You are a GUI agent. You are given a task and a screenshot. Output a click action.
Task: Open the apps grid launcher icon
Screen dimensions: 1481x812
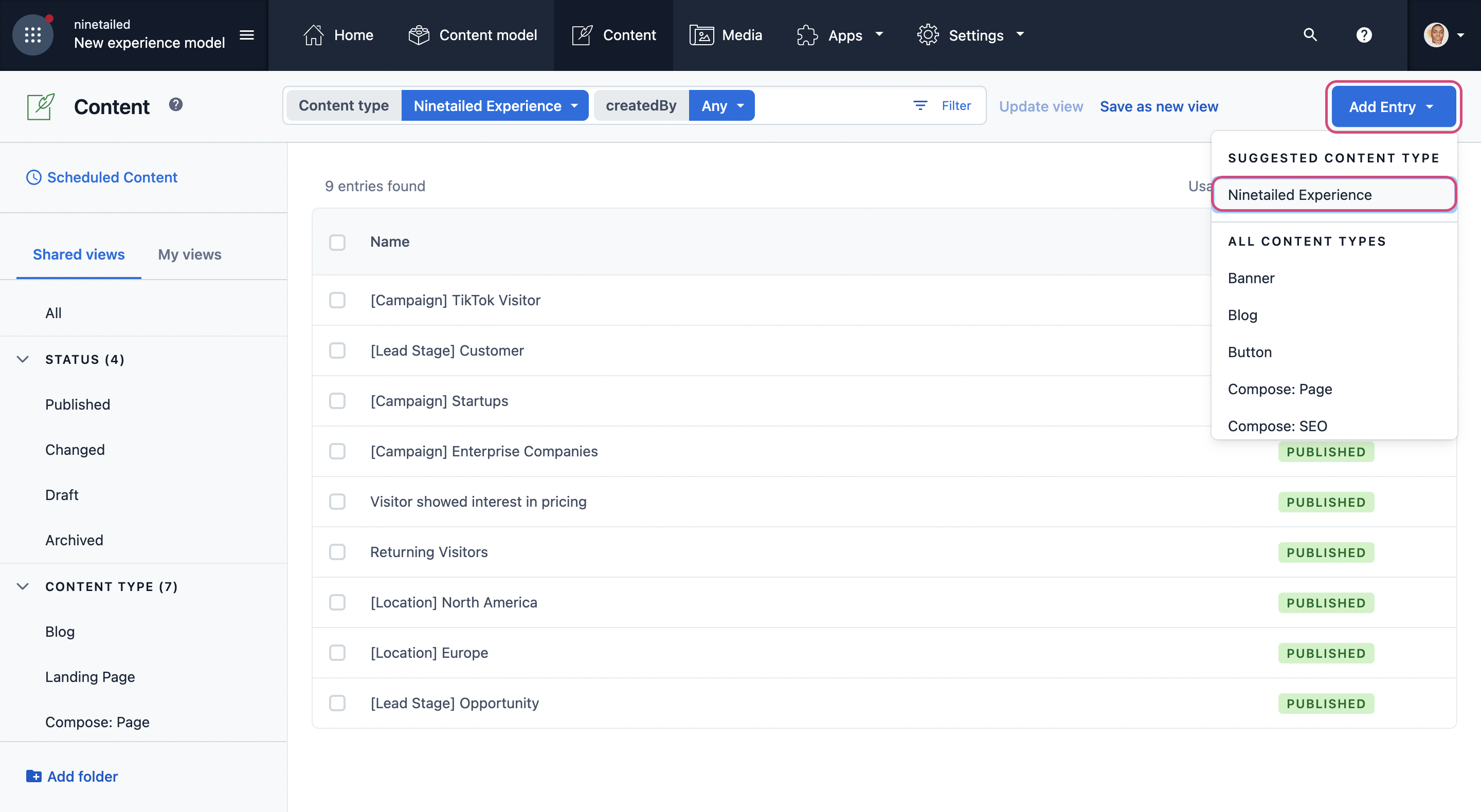(x=33, y=35)
